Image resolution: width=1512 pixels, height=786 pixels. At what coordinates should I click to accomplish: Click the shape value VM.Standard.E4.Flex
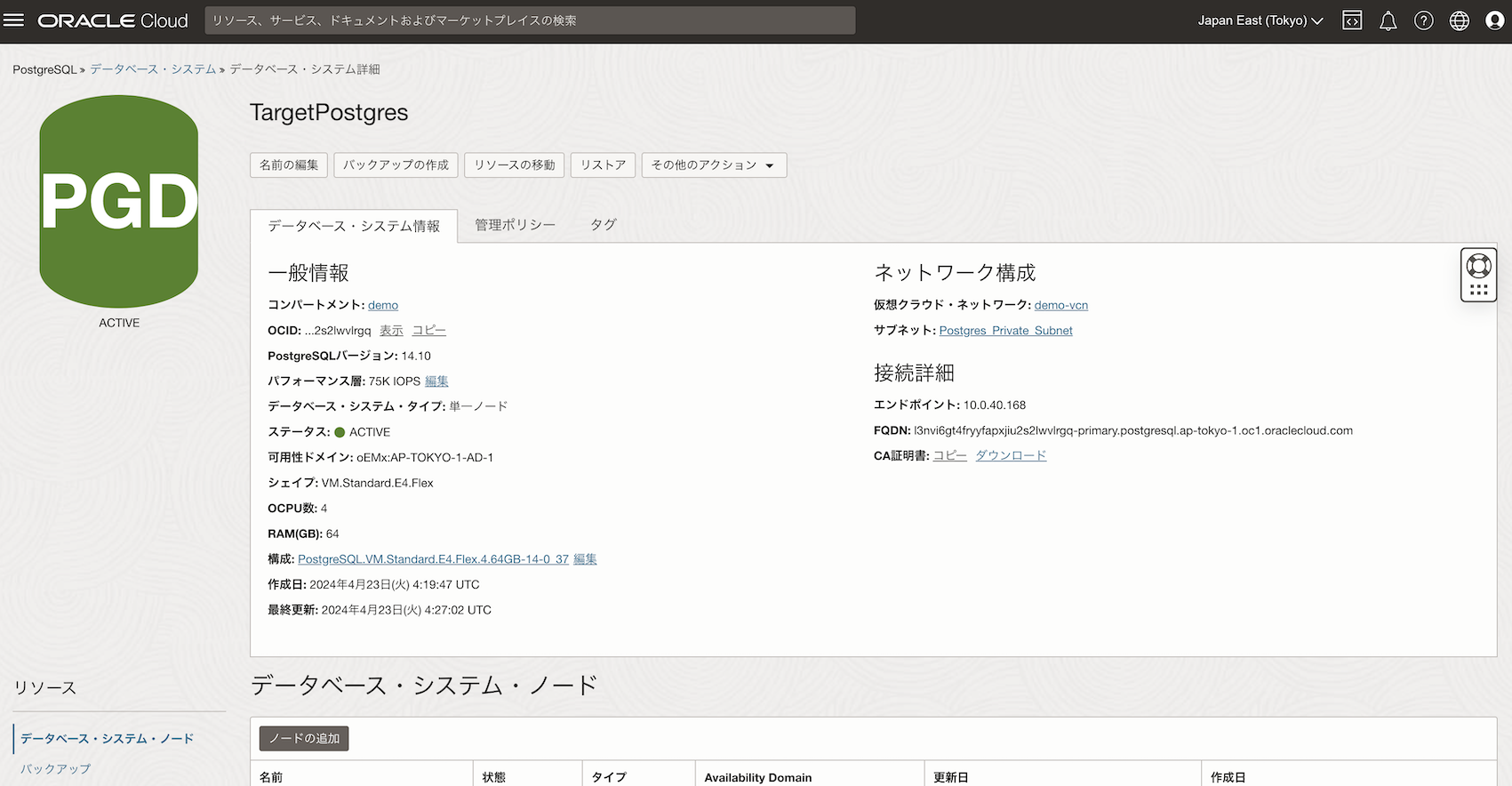tap(378, 483)
